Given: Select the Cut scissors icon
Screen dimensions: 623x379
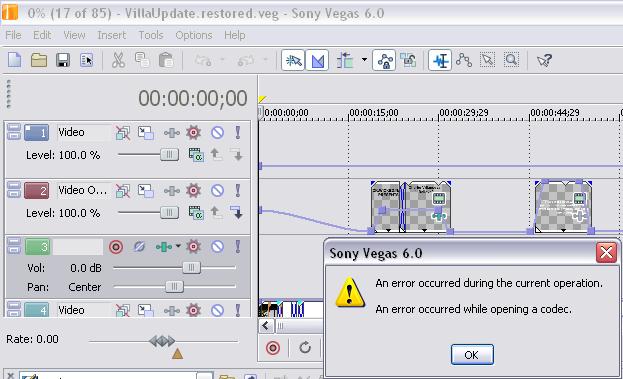Looking at the screenshot, I should [118, 60].
